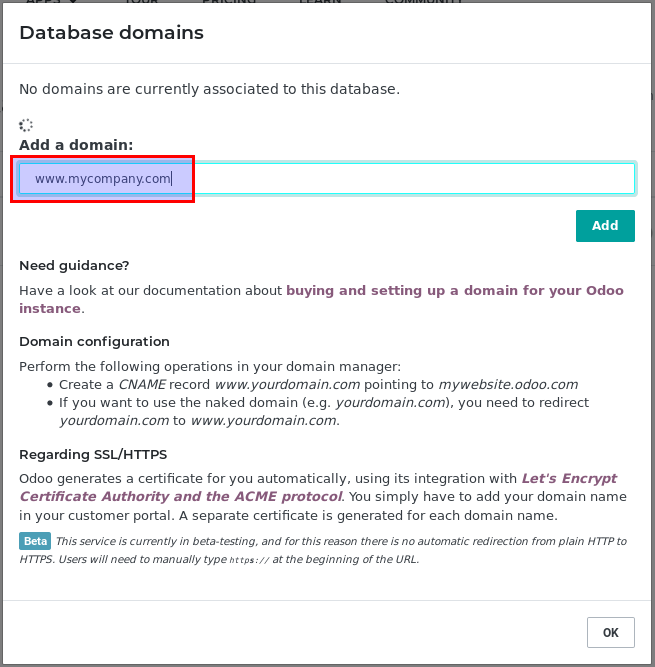The height and width of the screenshot is (667, 655).
Task: Open the buying and setting up a domain link
Action: pos(454,291)
